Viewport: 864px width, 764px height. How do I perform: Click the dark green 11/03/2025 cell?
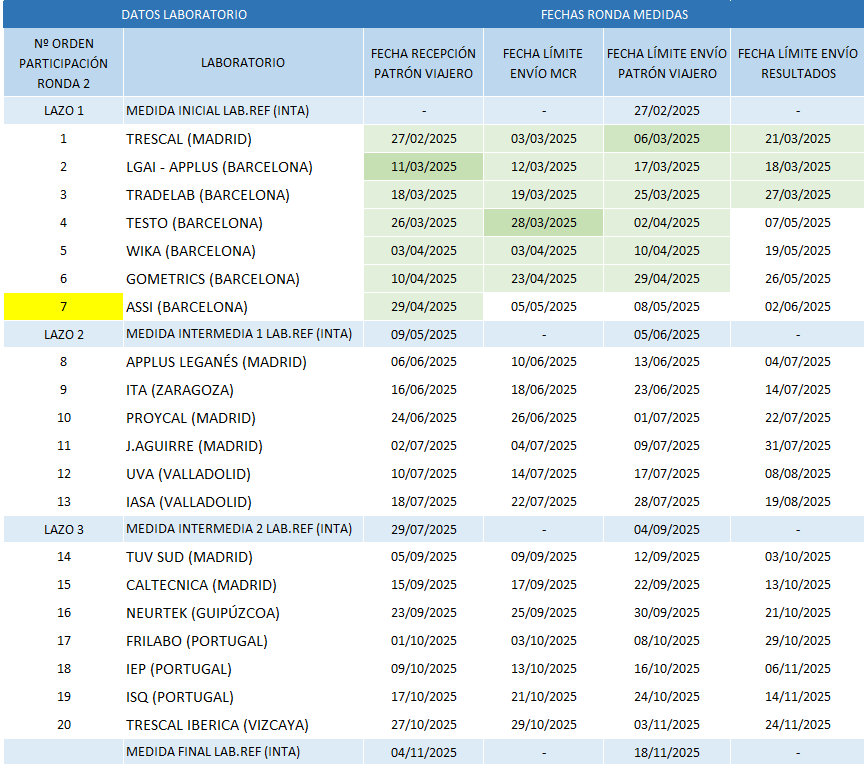coord(423,167)
